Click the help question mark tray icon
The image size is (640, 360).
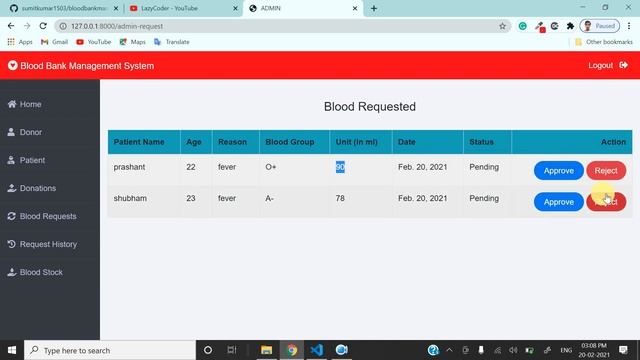(x=433, y=350)
